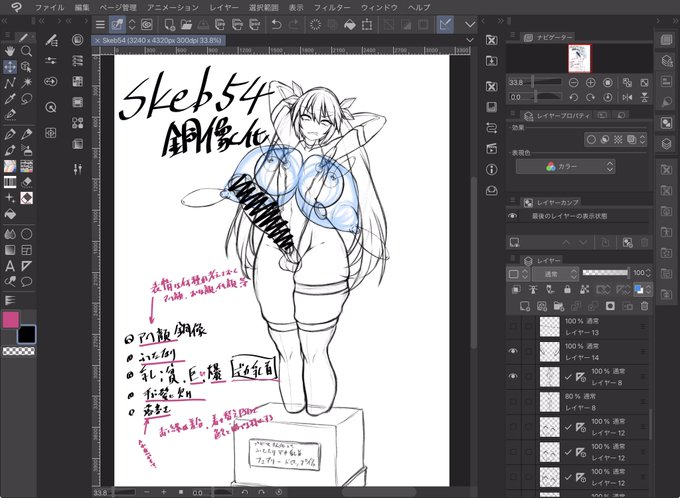680x498 pixels.
Task: Open the カラー expression color dropdown
Action: (566, 167)
